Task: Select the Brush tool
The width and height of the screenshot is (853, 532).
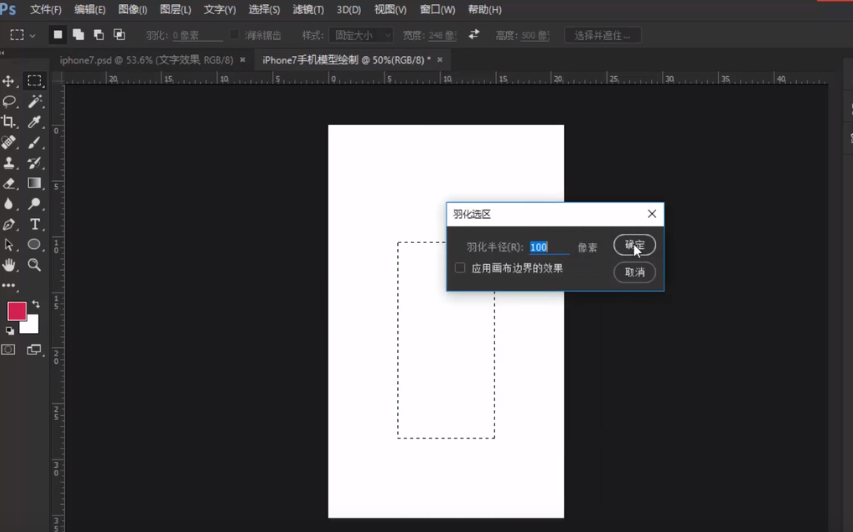Action: tap(34, 143)
